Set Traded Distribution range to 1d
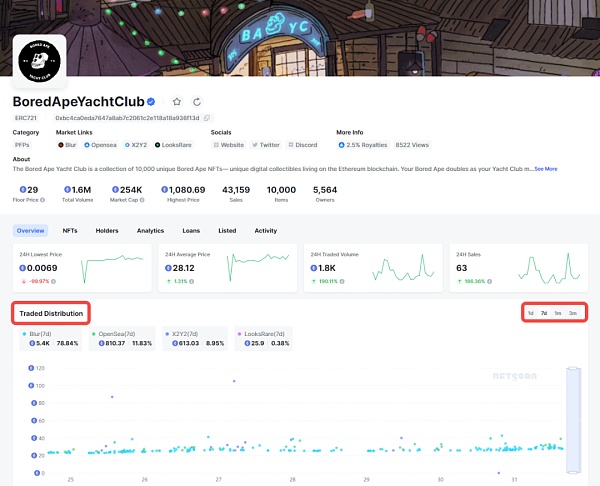 click(530, 313)
